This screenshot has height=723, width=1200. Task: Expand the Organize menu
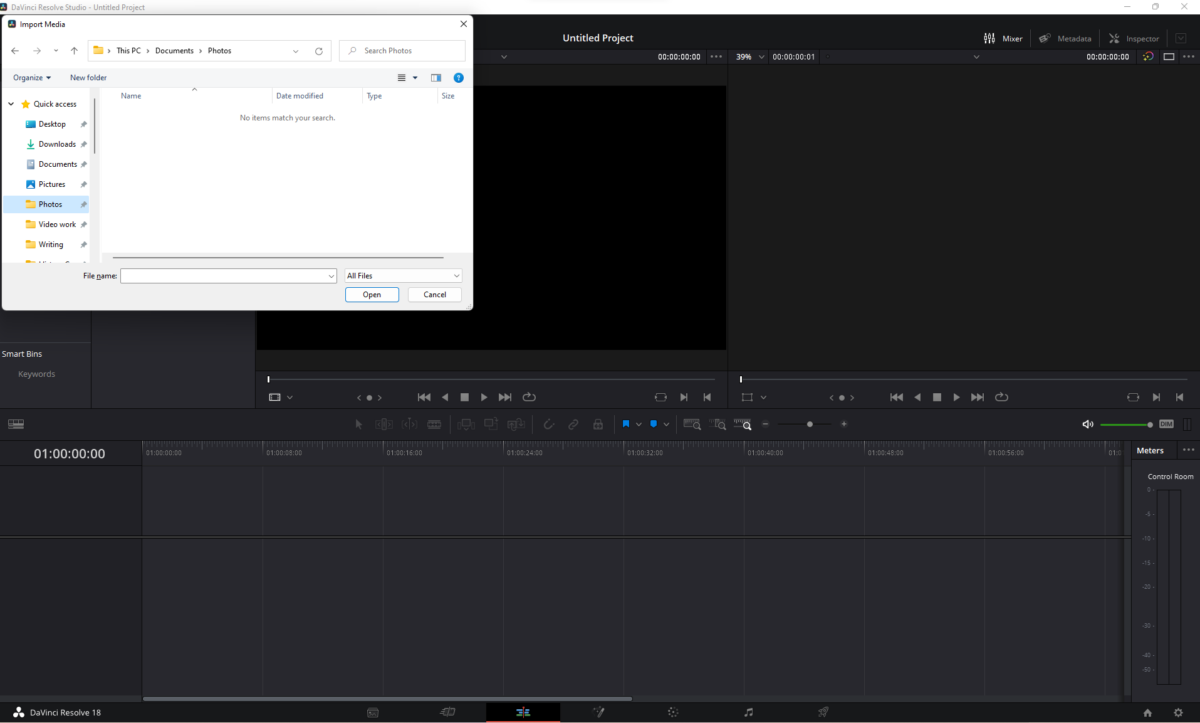[x=32, y=78]
